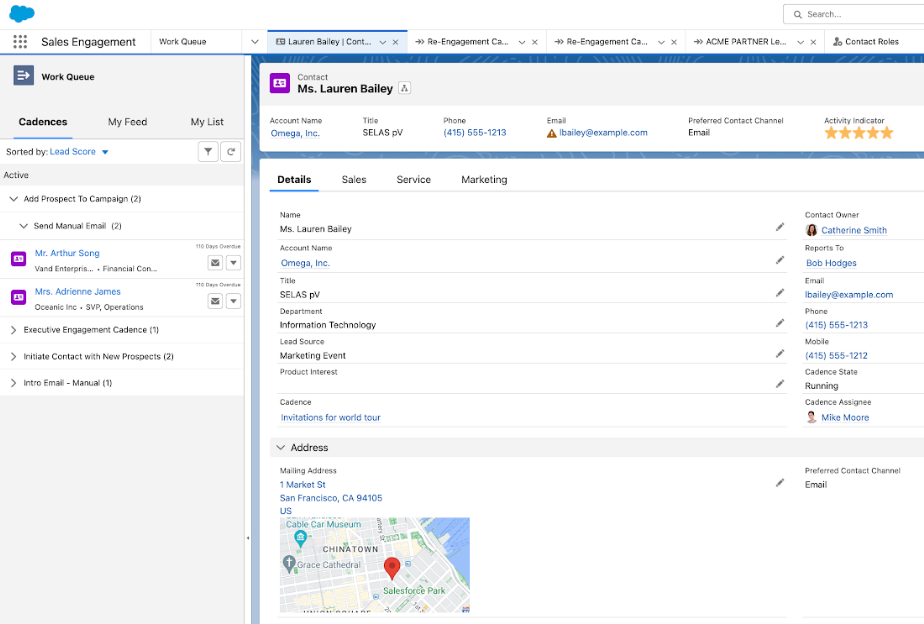
Task: Collapse the Work Queue panel splitter handle
Action: (248, 538)
